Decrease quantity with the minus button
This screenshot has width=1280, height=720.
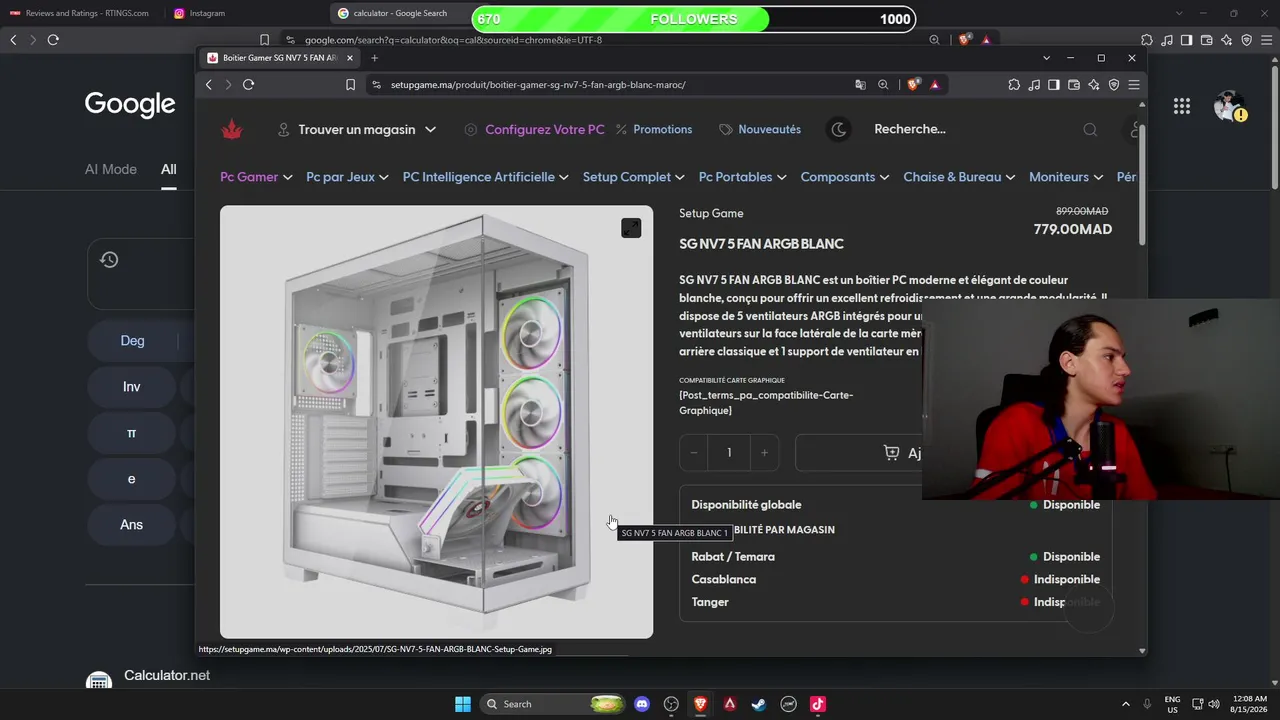694,453
